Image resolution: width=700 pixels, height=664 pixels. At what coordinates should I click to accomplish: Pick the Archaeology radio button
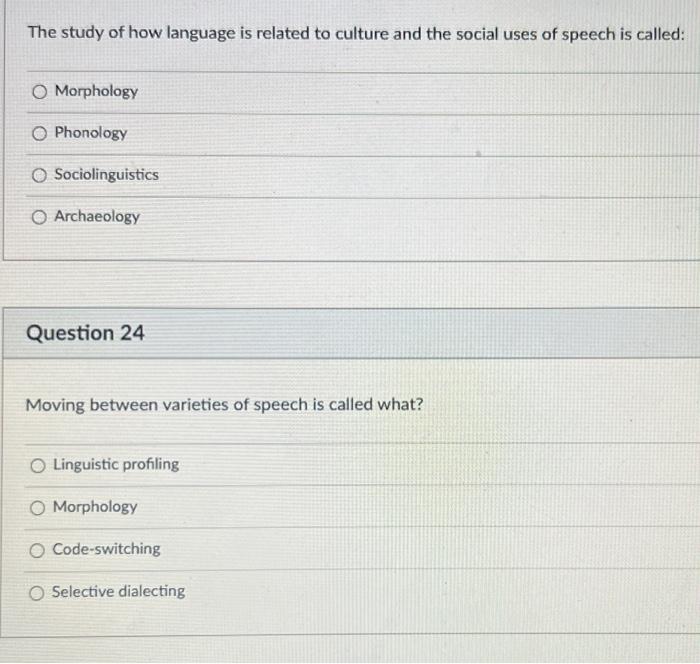pos(39,217)
